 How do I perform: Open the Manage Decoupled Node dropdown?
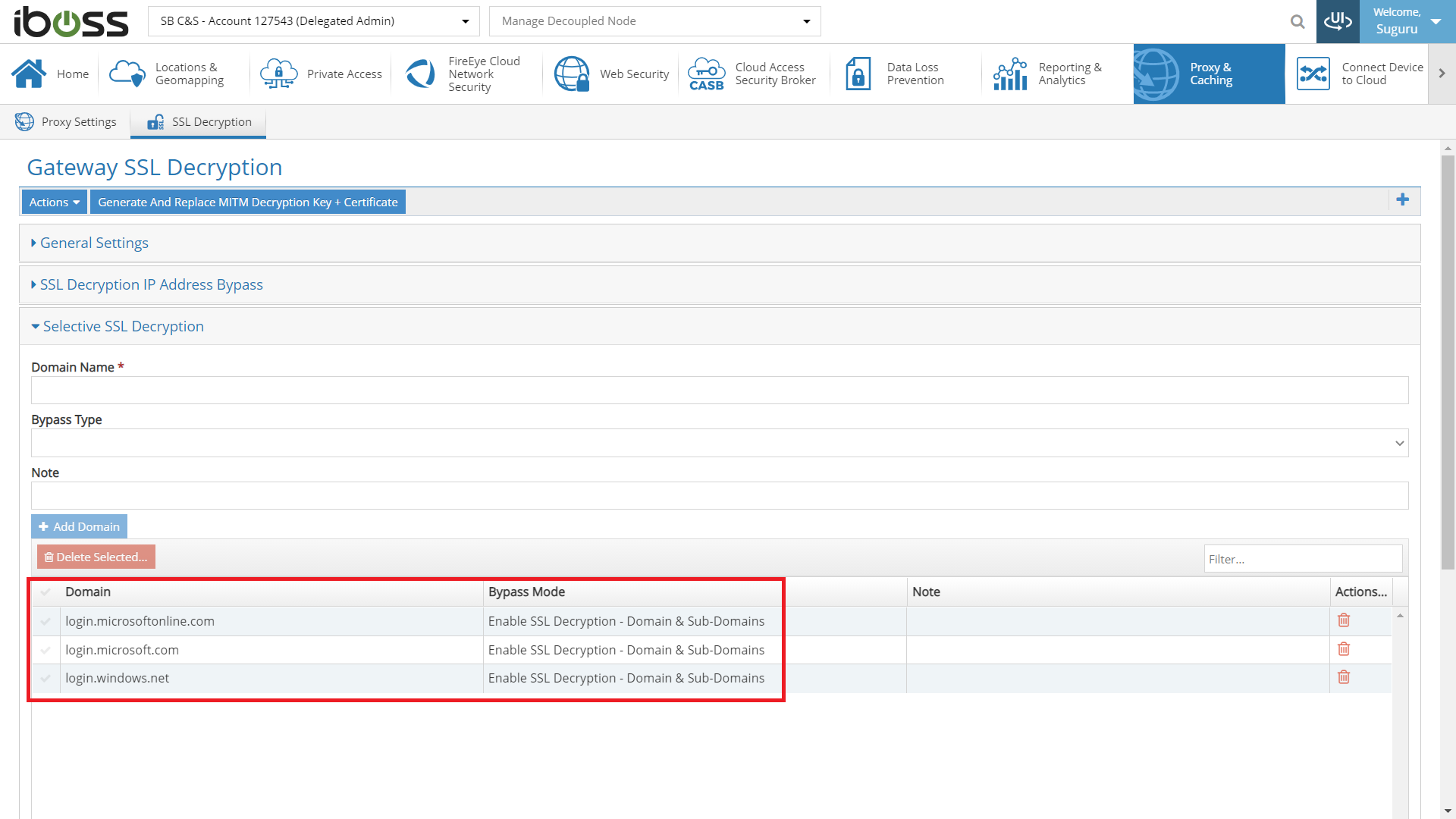click(x=655, y=21)
